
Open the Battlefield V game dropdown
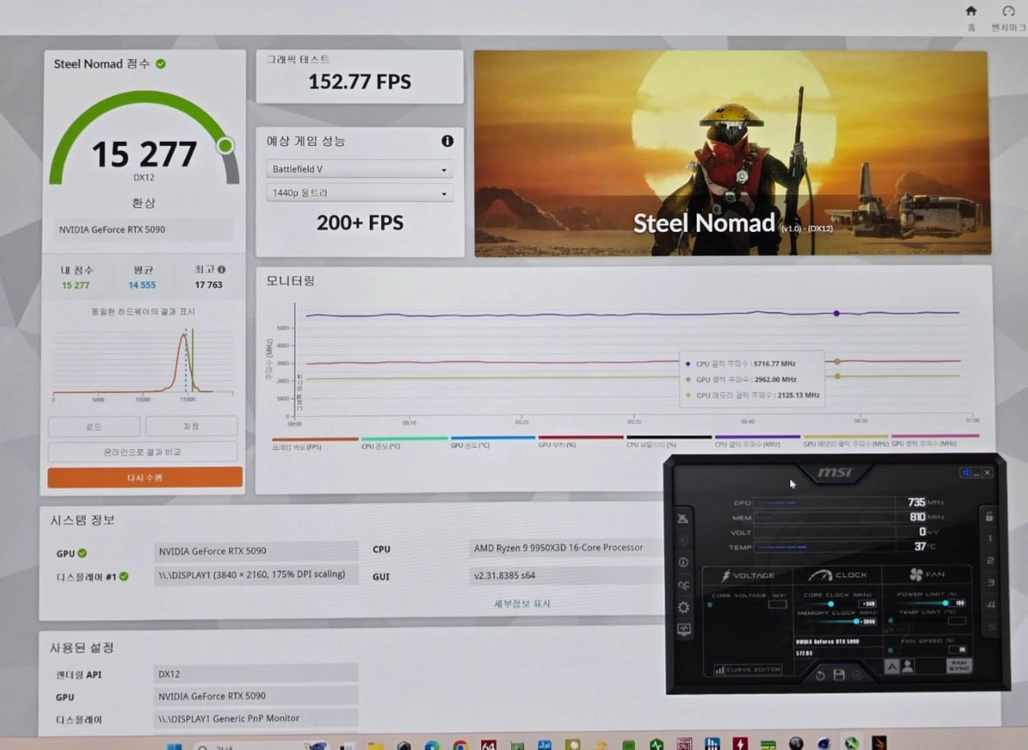click(359, 169)
